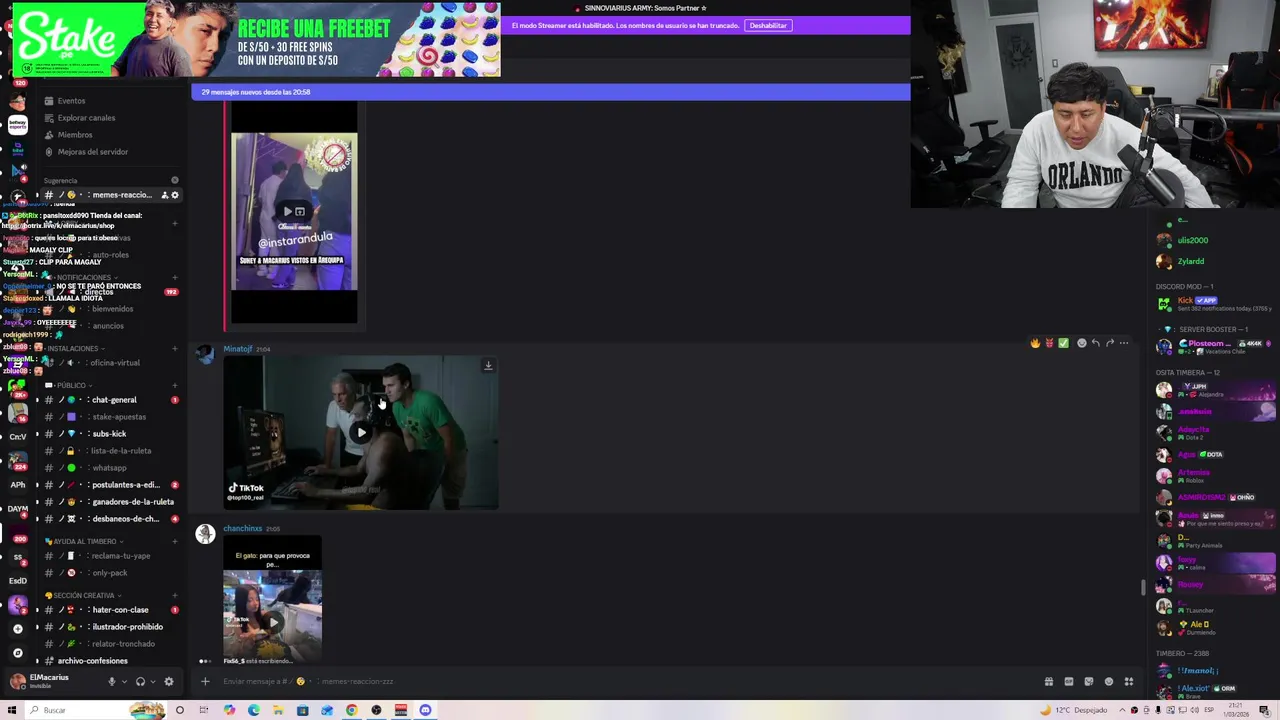Open the sticker picker
1280x720 pixels.
(1089, 681)
